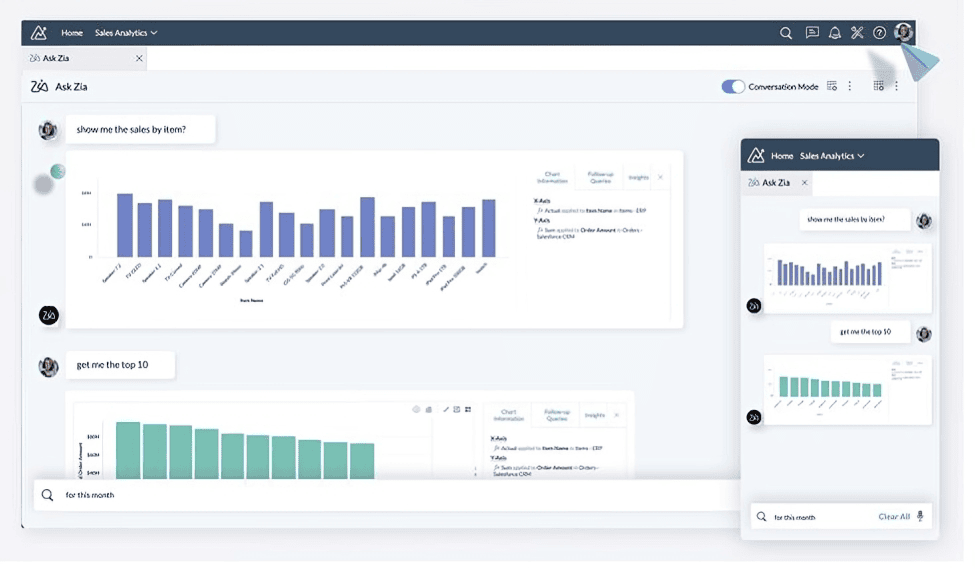This screenshot has height=576, width=975.
Task: Open the global search from the top bar
Action: pos(786,32)
